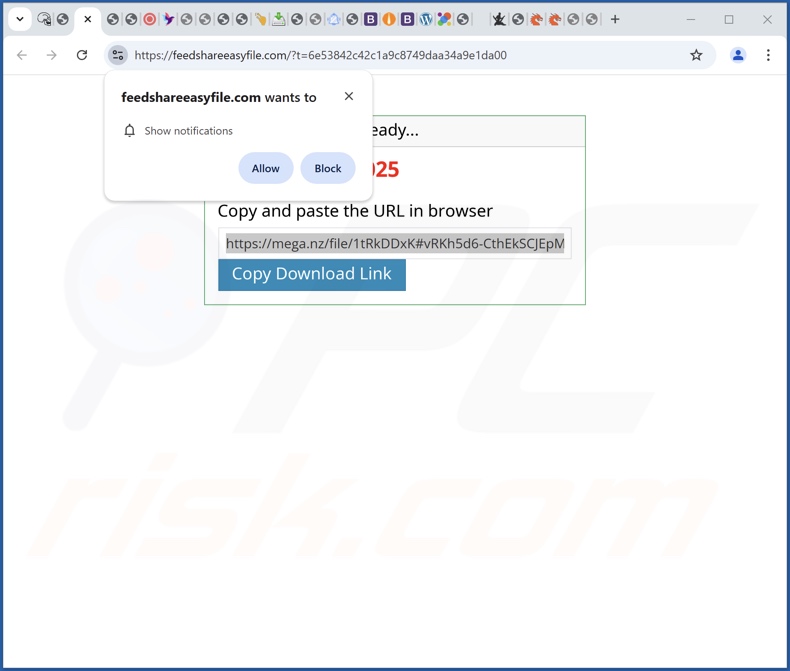Screen dimensions: 790x671
Task: Open the Chrome three-dot menu
Action: tap(768, 55)
